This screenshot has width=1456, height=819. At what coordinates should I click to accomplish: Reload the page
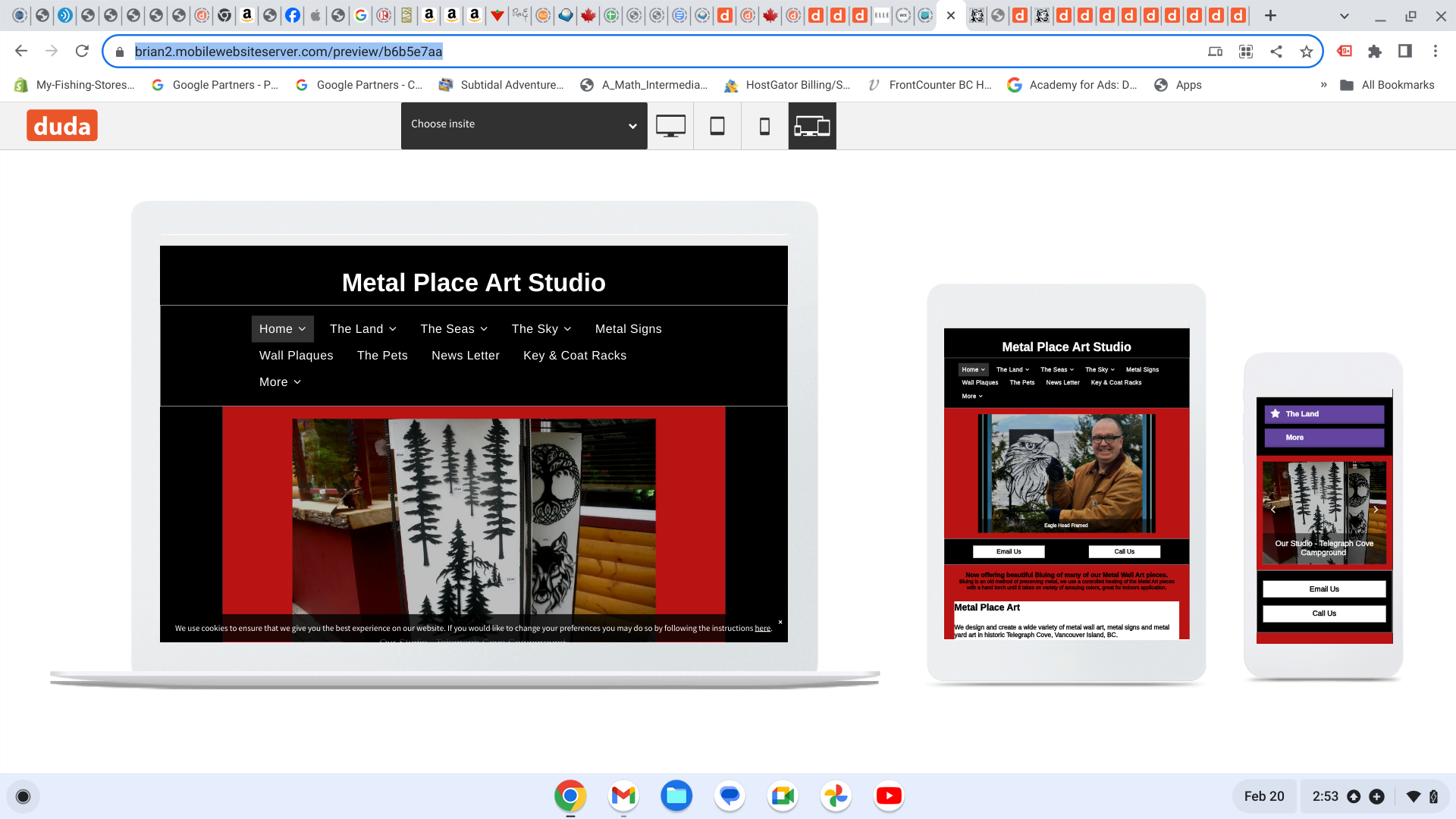pyautogui.click(x=82, y=51)
